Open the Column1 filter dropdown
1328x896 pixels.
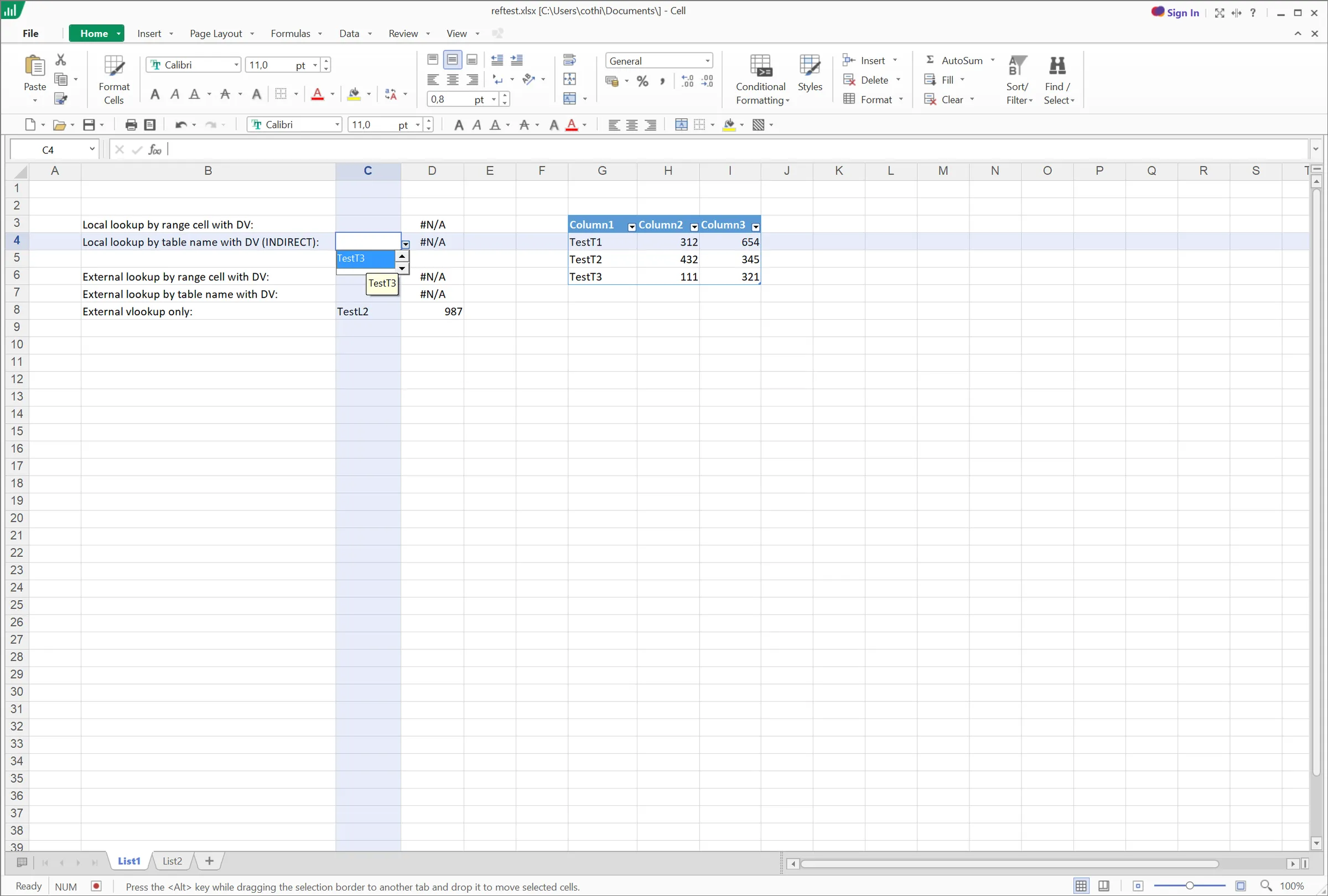631,227
